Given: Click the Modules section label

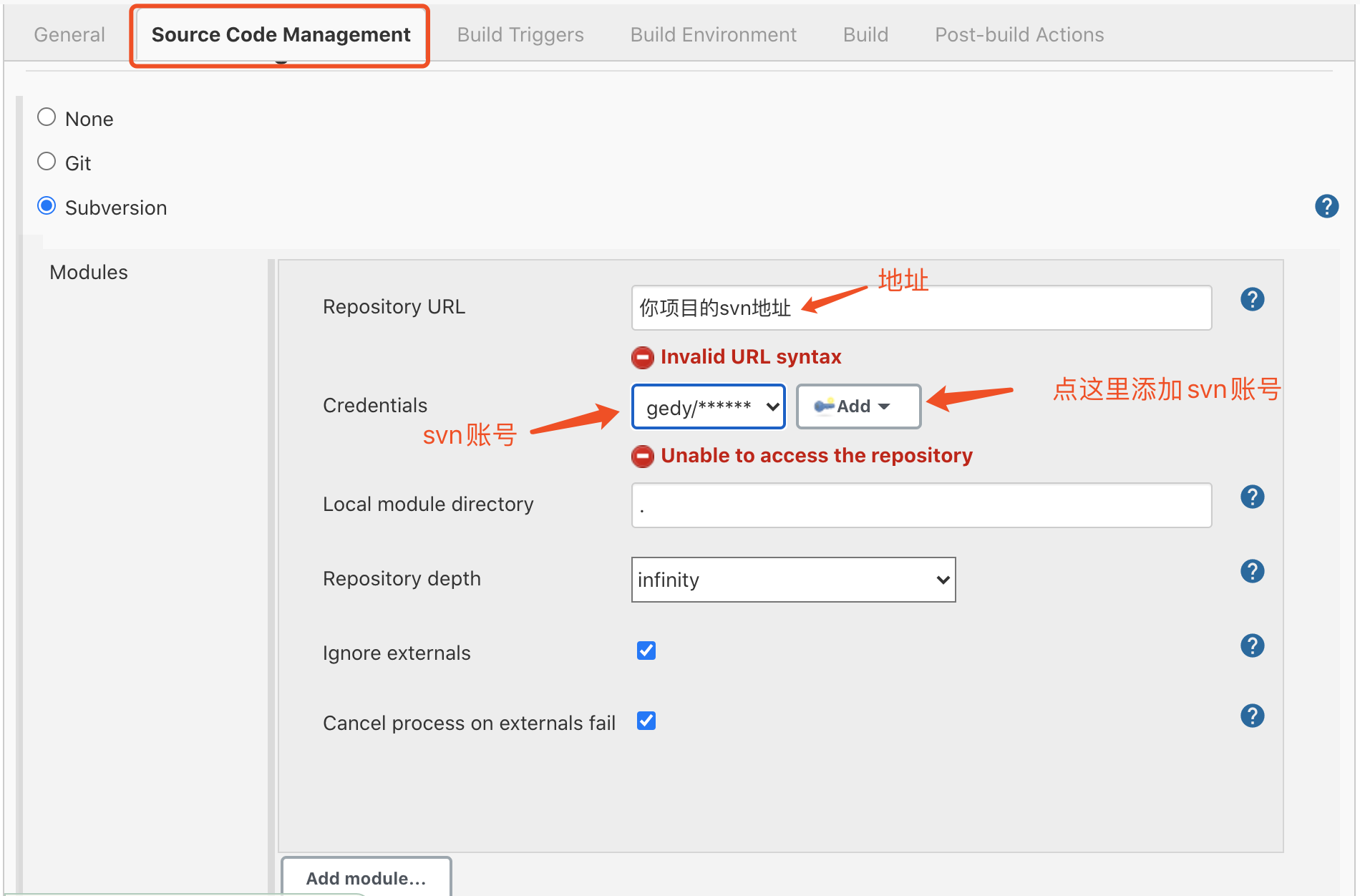Looking at the screenshot, I should click(89, 272).
